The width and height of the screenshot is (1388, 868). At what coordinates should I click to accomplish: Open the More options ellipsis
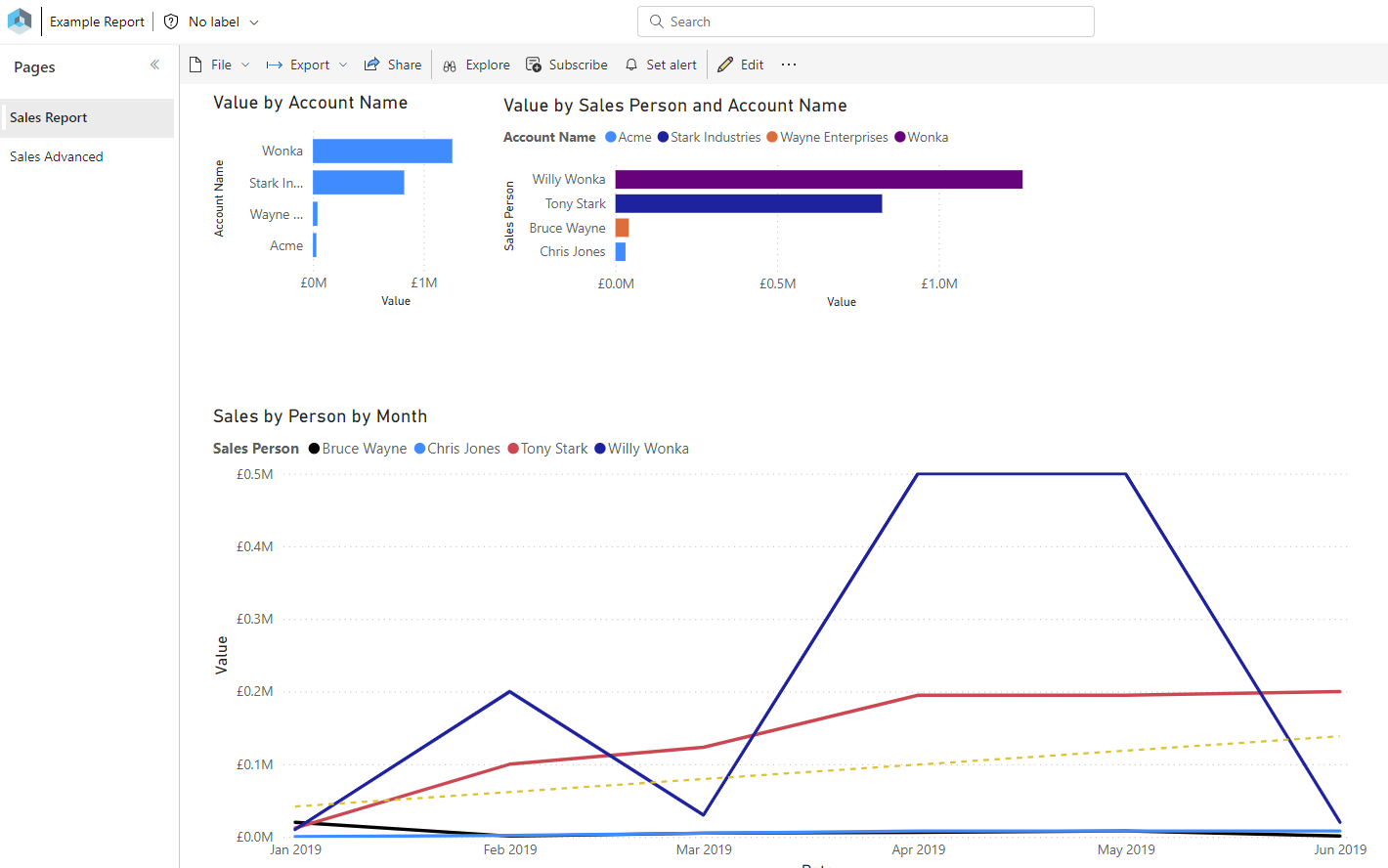tap(789, 65)
